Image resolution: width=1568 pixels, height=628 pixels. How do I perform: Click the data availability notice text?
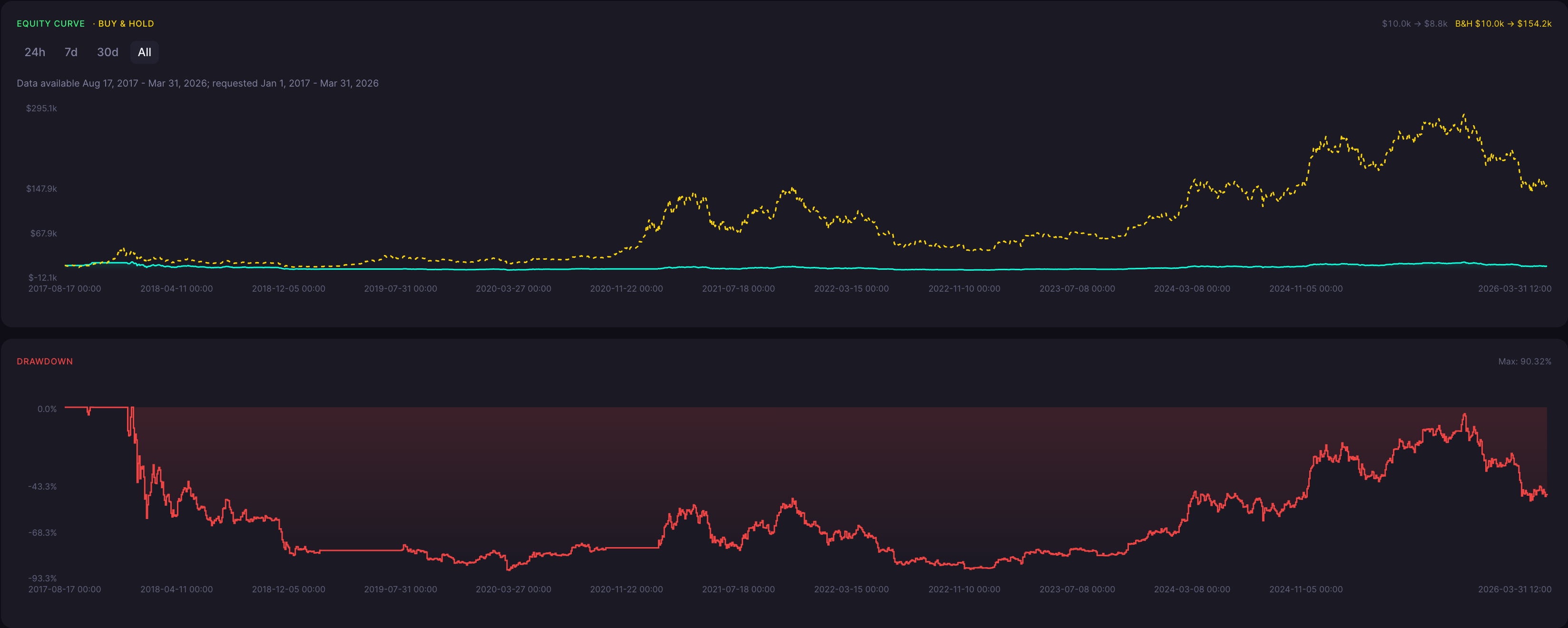[x=198, y=83]
